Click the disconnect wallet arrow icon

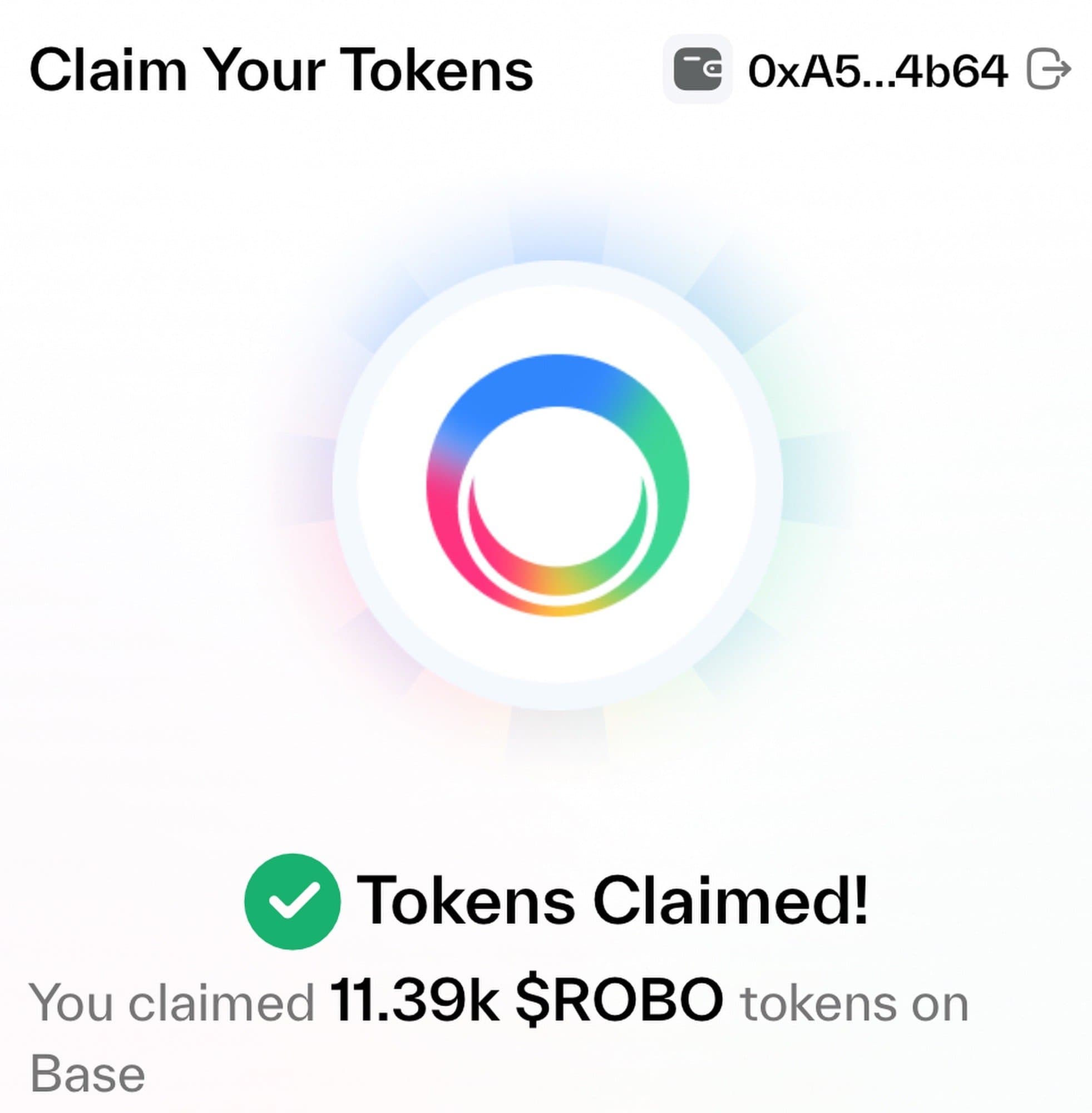(x=1049, y=69)
